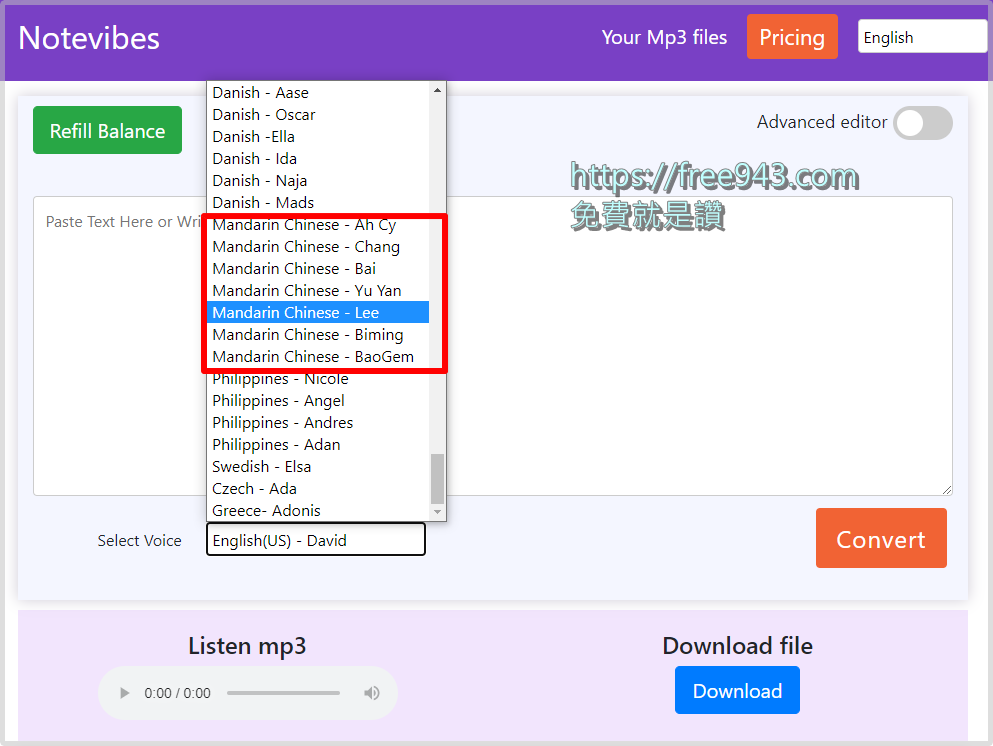
Task: Click the Notevibes logo
Action: 88,38
